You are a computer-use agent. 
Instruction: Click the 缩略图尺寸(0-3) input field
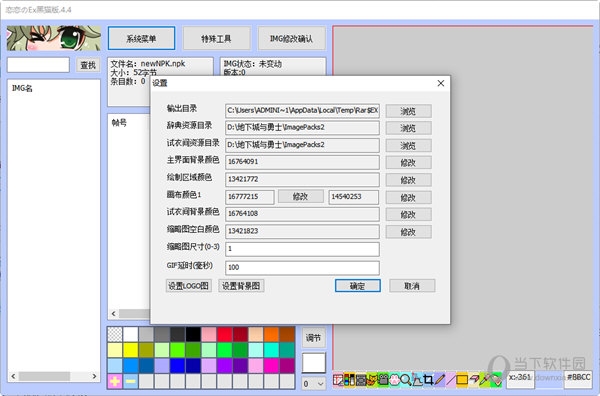(x=302, y=249)
